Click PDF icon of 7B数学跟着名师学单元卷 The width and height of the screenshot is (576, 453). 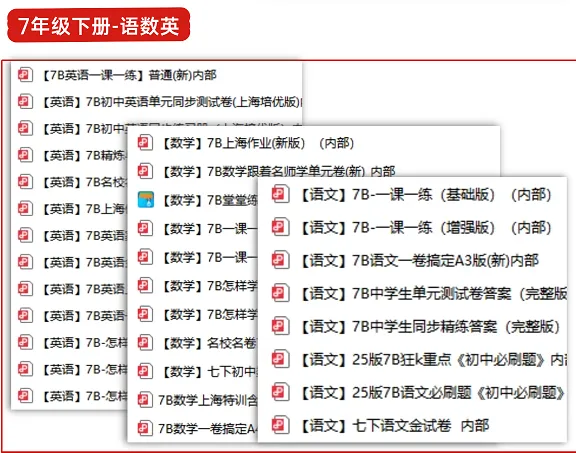[145, 171]
